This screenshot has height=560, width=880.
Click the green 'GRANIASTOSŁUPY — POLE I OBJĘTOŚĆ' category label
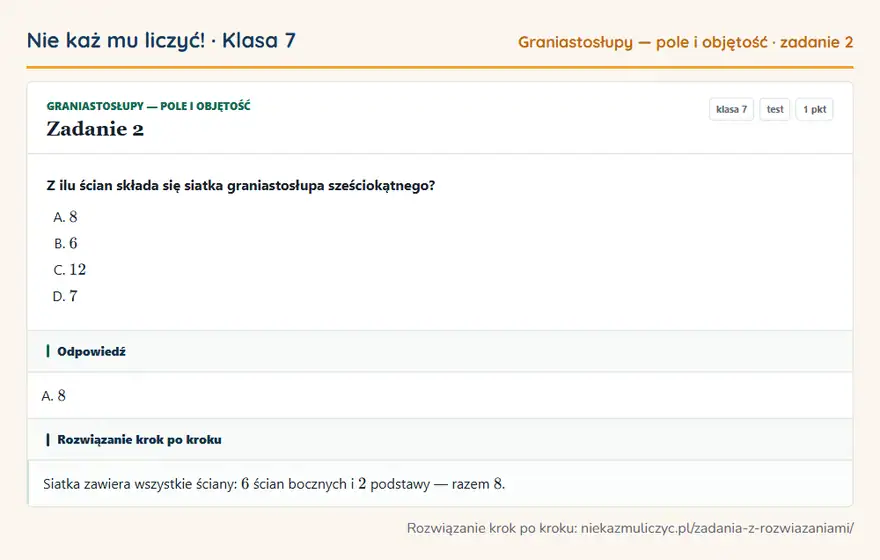click(148, 106)
